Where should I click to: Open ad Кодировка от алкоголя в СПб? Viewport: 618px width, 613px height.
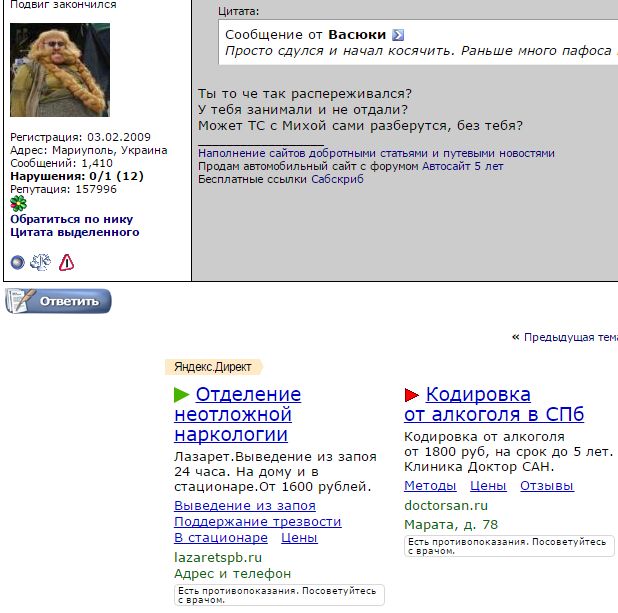pos(494,404)
